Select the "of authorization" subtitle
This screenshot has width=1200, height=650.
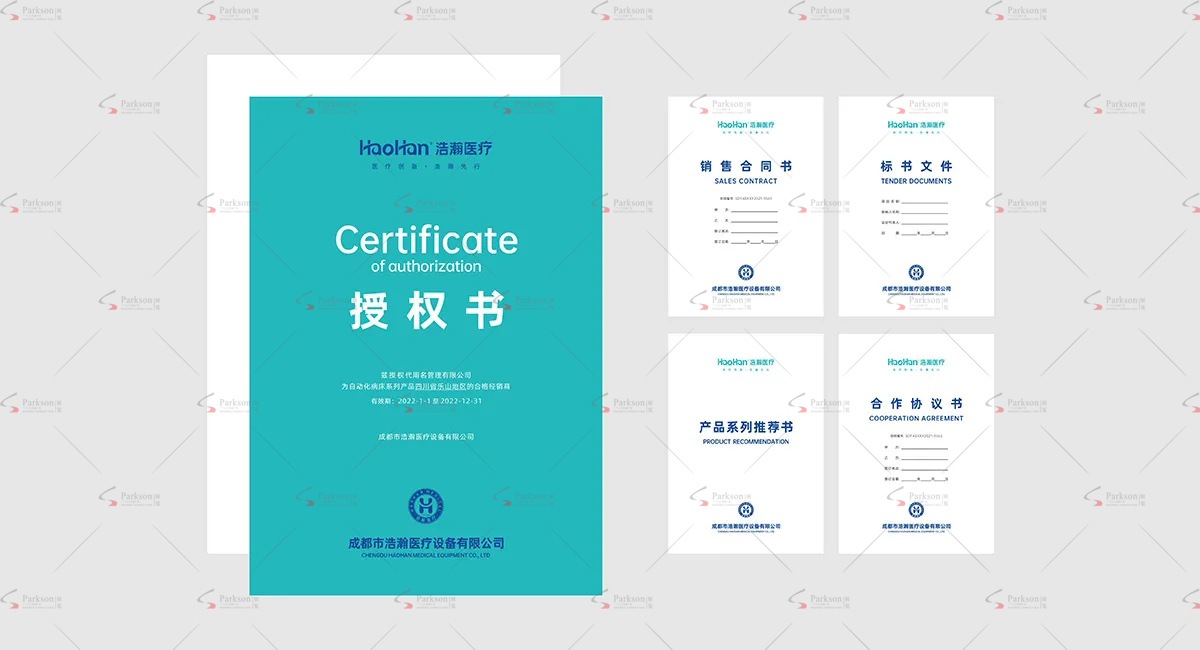tap(426, 267)
